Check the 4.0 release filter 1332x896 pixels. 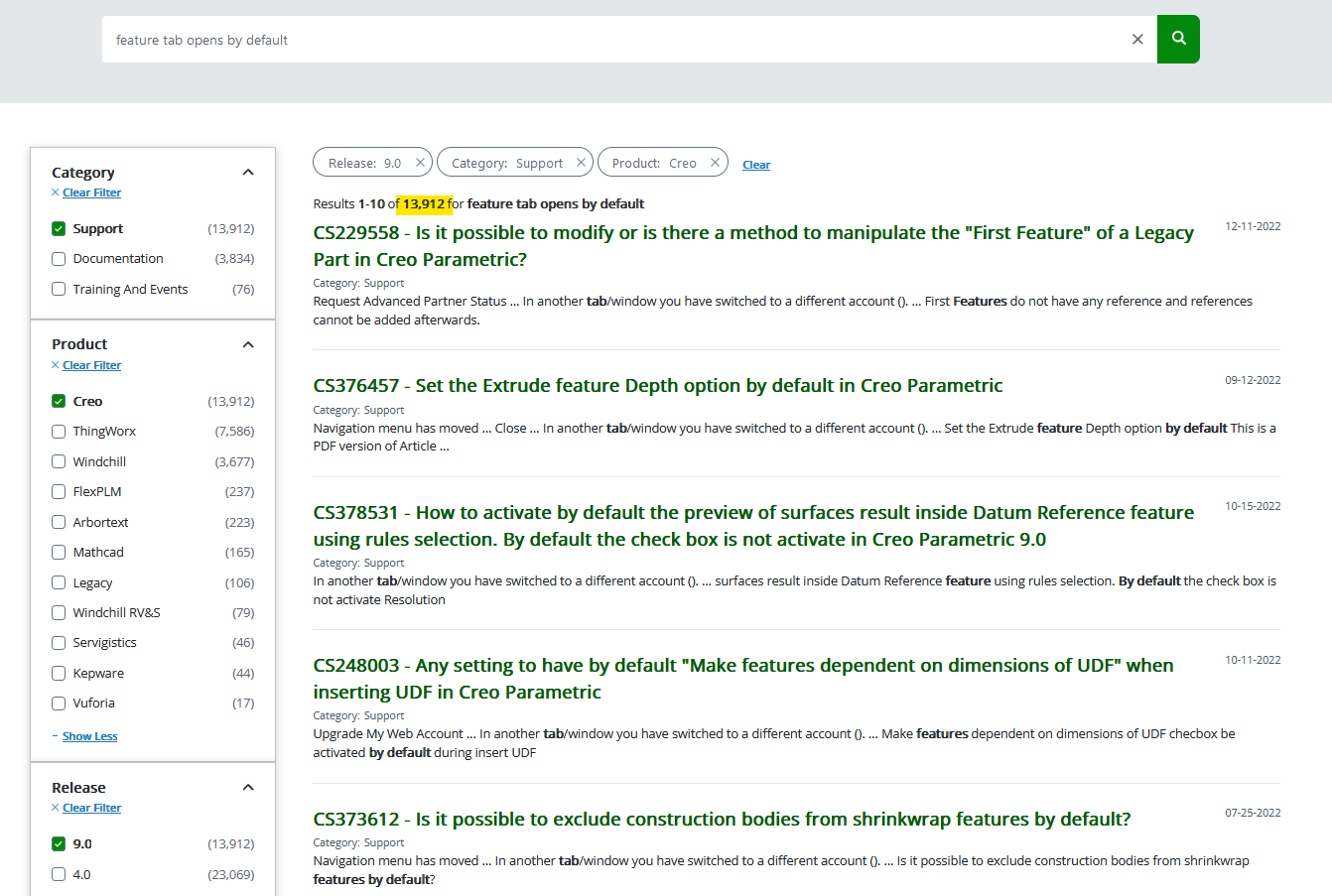[x=58, y=874]
